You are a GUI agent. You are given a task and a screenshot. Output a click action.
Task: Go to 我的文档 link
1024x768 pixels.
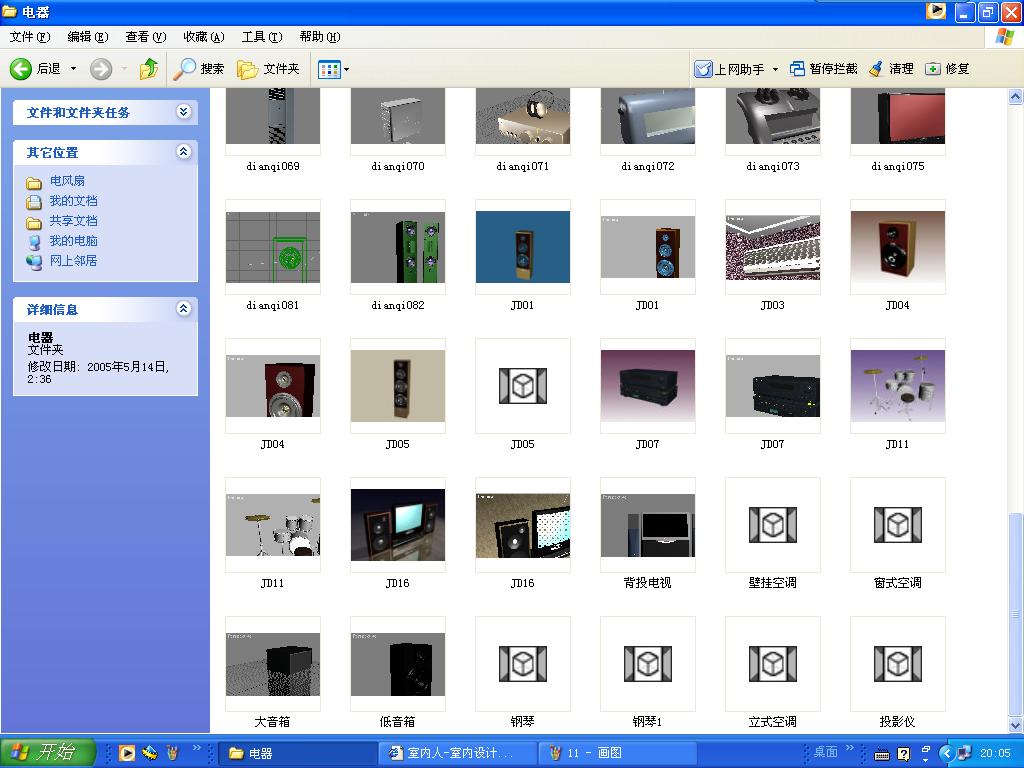[73, 200]
